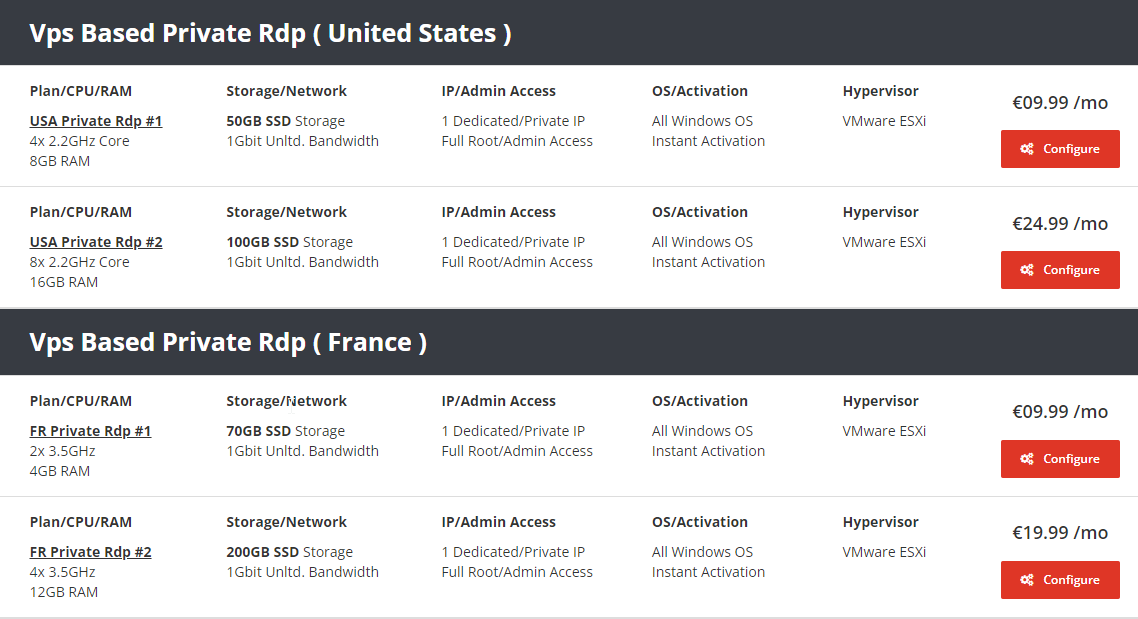Click the gears icon on the USA Private Rdp #1 Configure button
This screenshot has width=1138, height=619.
1026,149
